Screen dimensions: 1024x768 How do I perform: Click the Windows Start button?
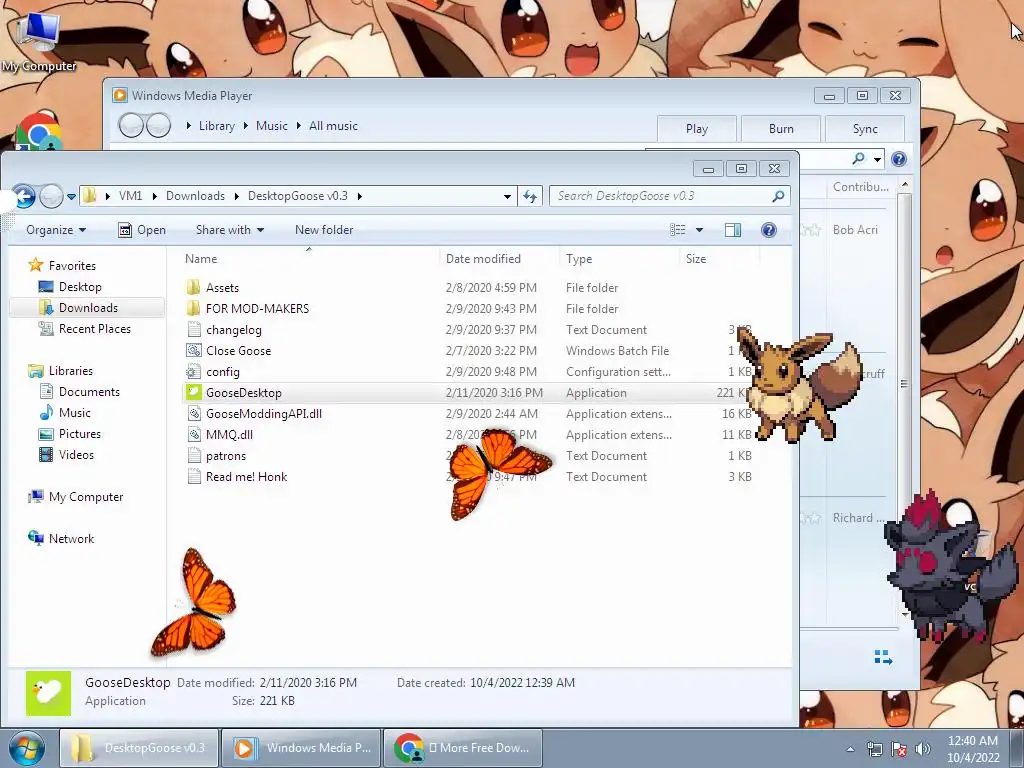point(28,748)
